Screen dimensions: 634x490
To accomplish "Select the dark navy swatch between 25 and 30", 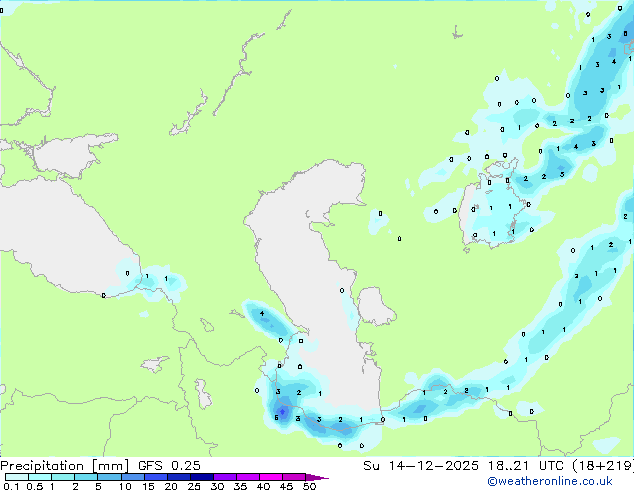I will coord(202,477).
